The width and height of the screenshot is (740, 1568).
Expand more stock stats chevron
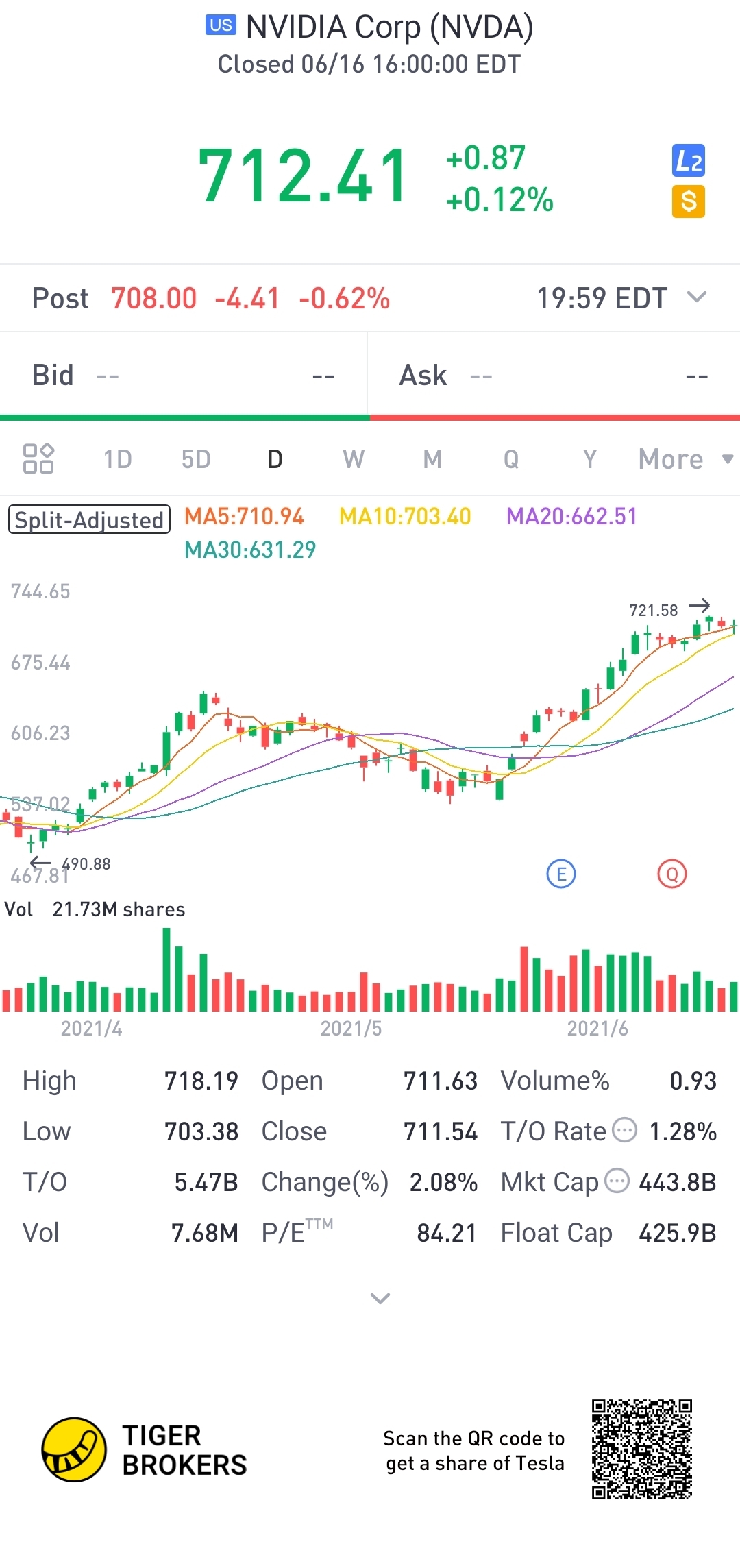coord(380,1298)
